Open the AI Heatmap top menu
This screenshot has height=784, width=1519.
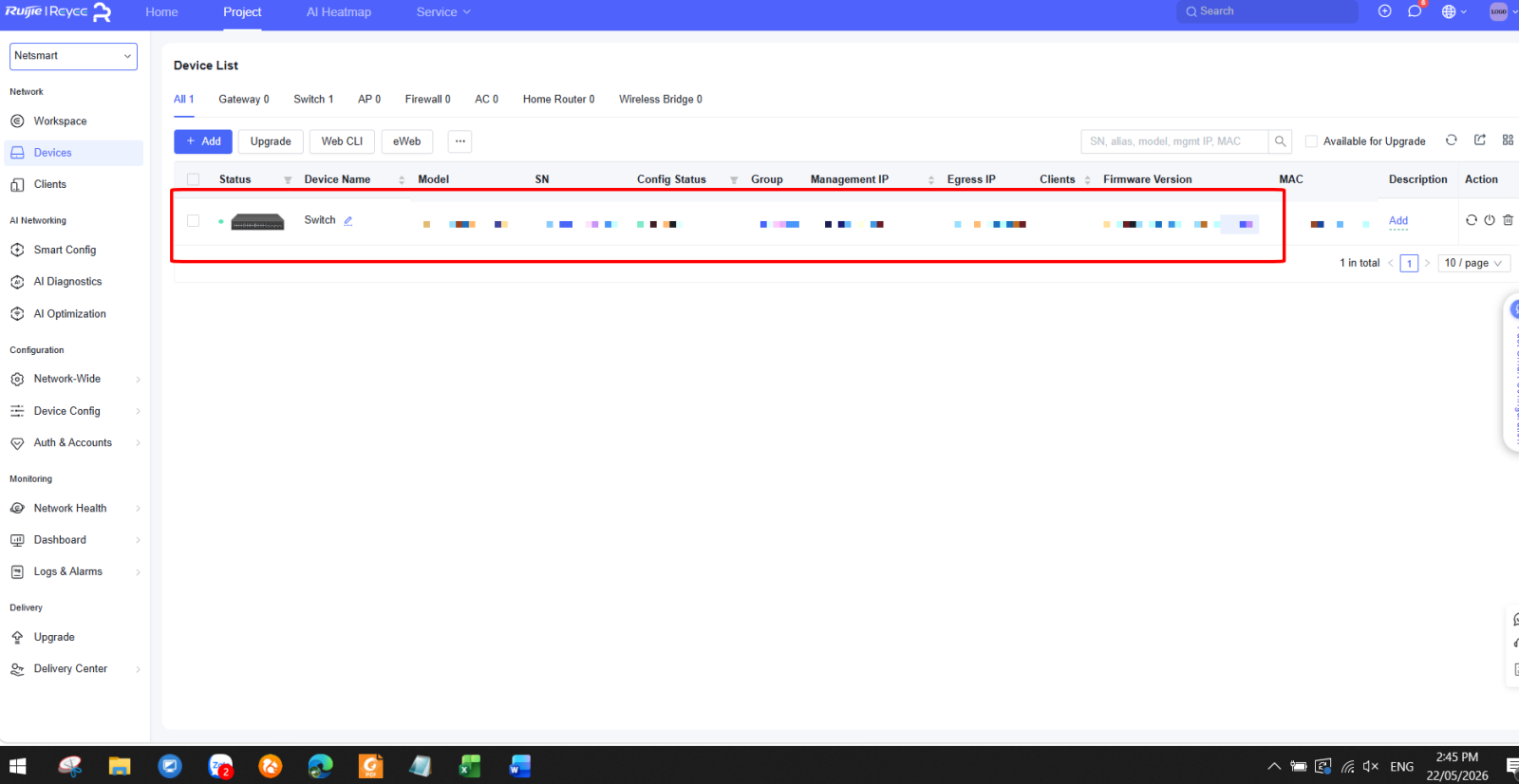339,12
